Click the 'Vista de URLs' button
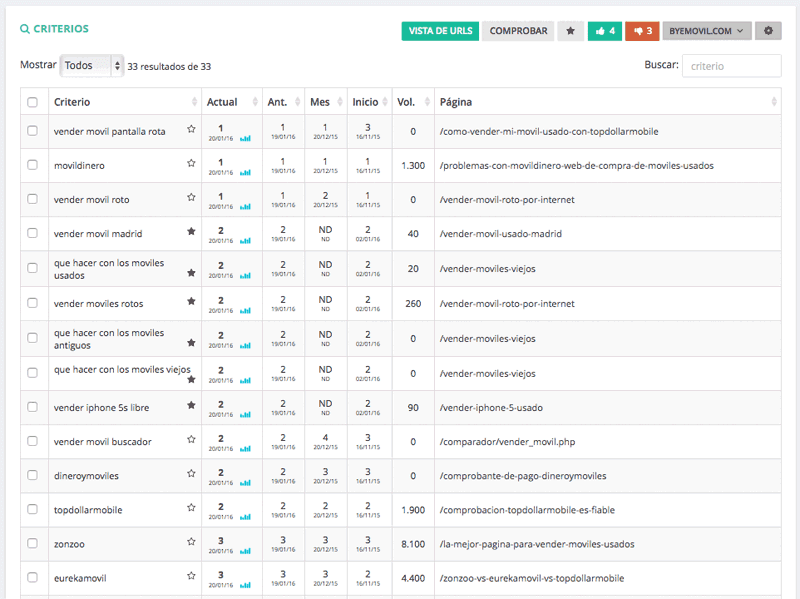The image size is (800, 599). [440, 31]
